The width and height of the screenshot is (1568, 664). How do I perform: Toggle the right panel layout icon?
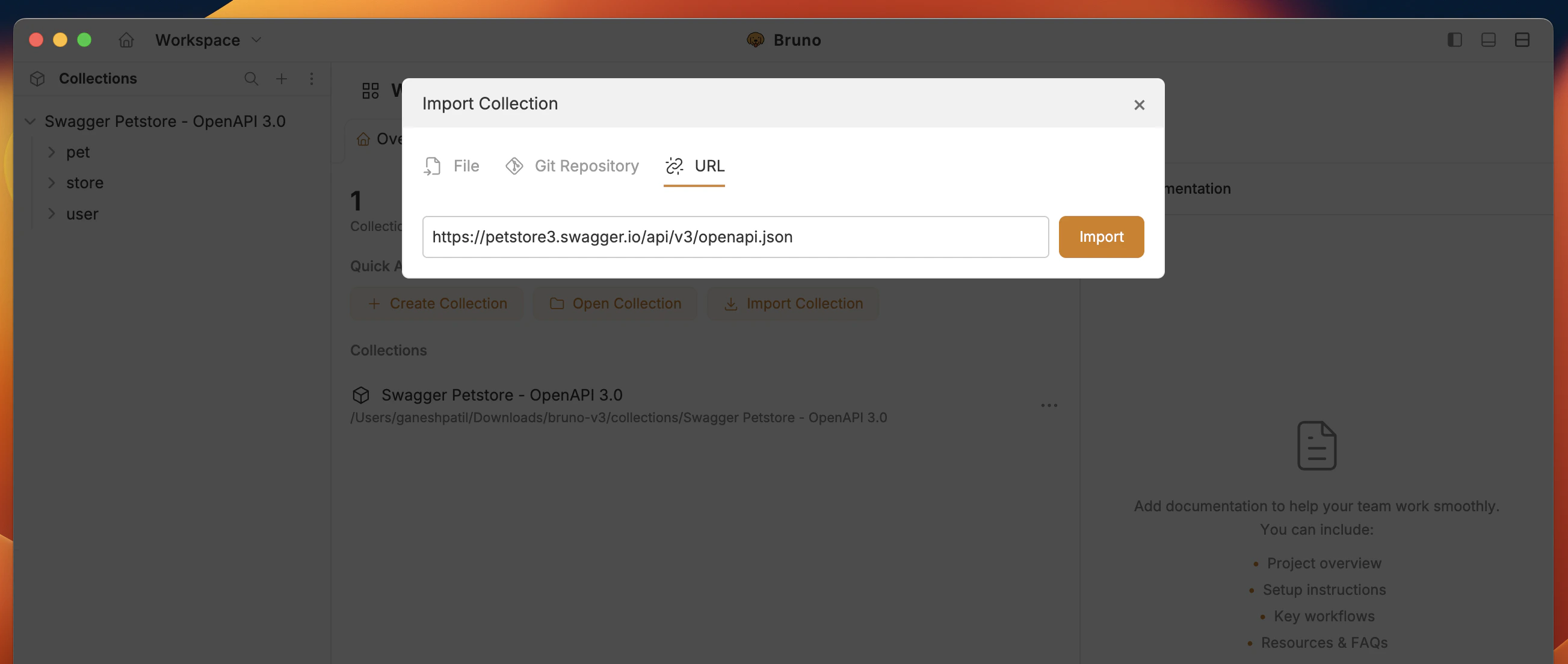pos(1522,40)
